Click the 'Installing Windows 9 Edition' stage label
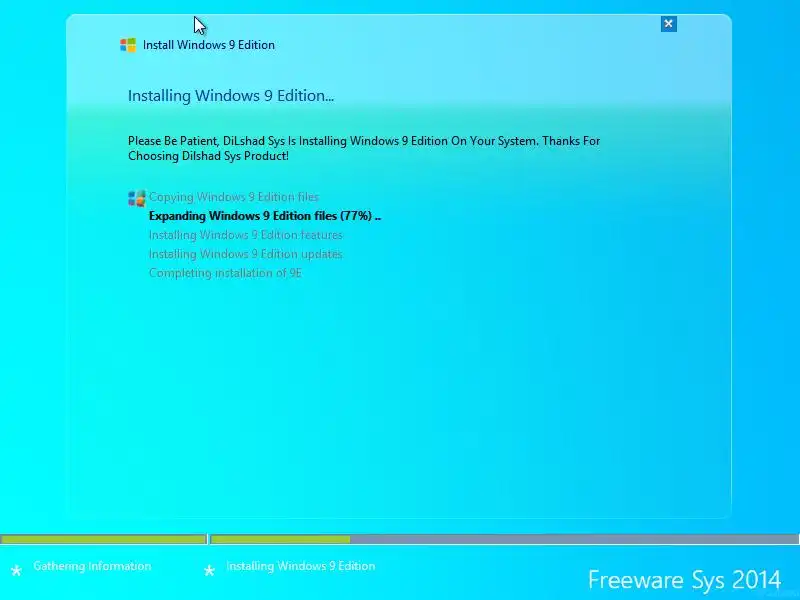 (x=301, y=566)
